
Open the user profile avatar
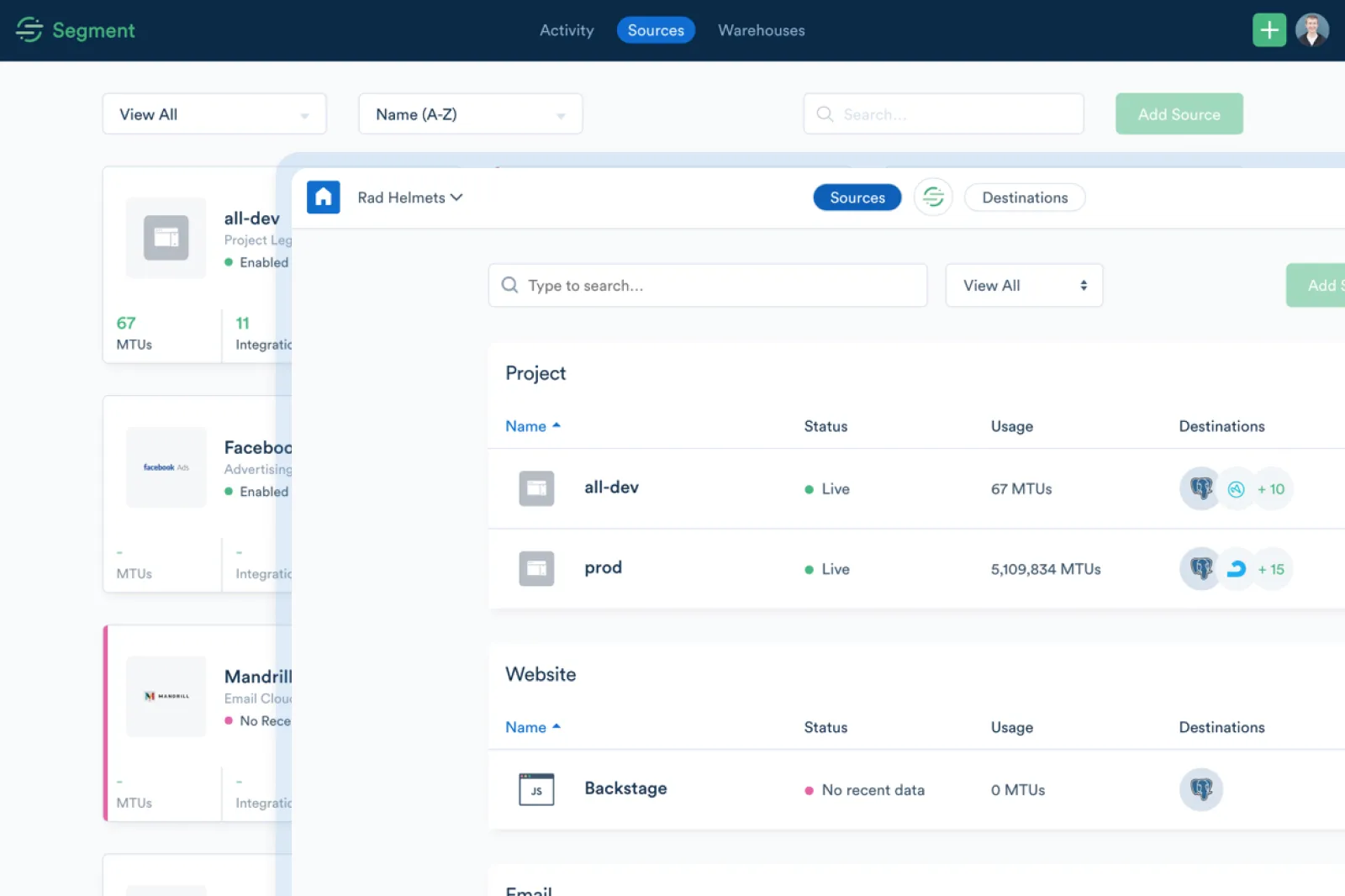coord(1312,30)
